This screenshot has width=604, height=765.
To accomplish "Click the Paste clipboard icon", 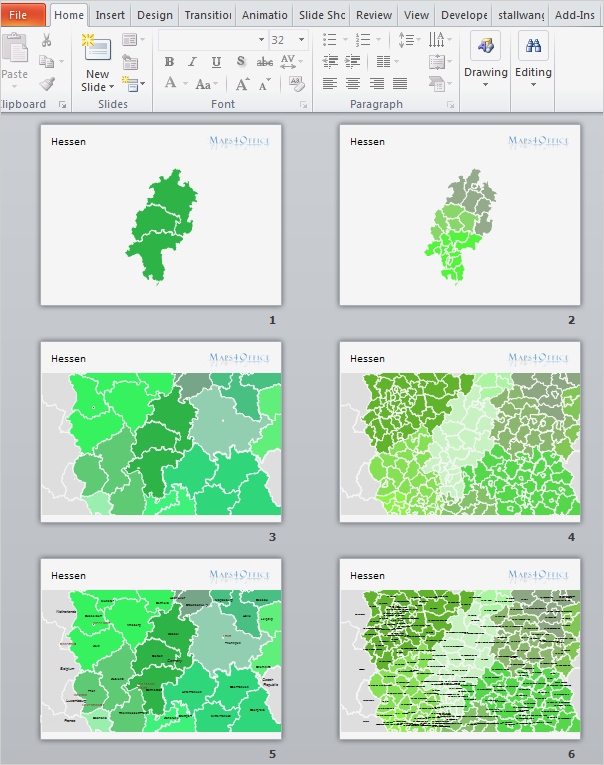I will pos(15,48).
